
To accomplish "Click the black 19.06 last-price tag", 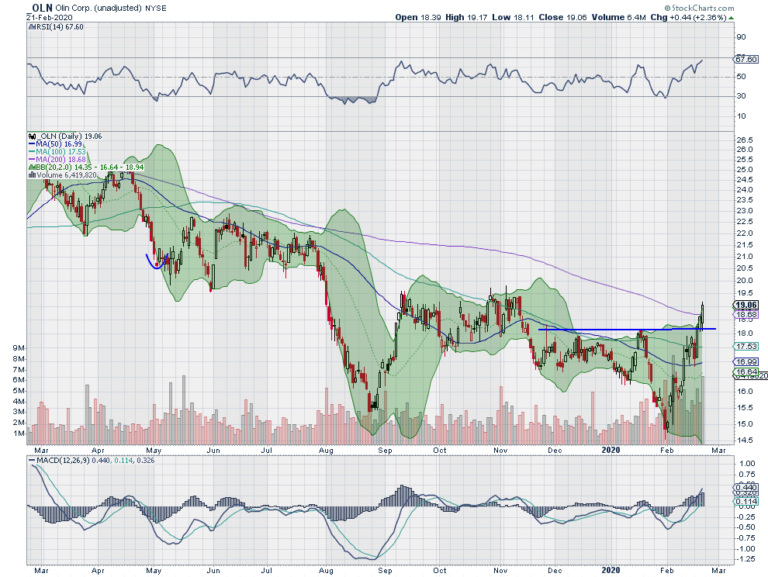I will [x=746, y=305].
